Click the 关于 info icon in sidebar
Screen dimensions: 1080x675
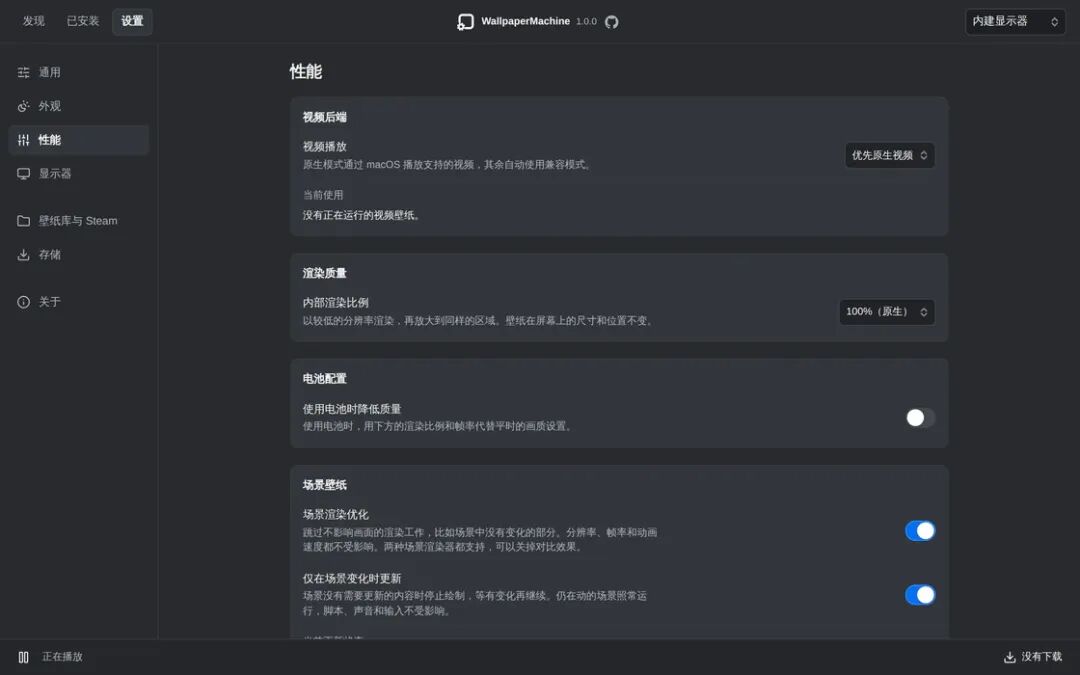[x=23, y=302]
